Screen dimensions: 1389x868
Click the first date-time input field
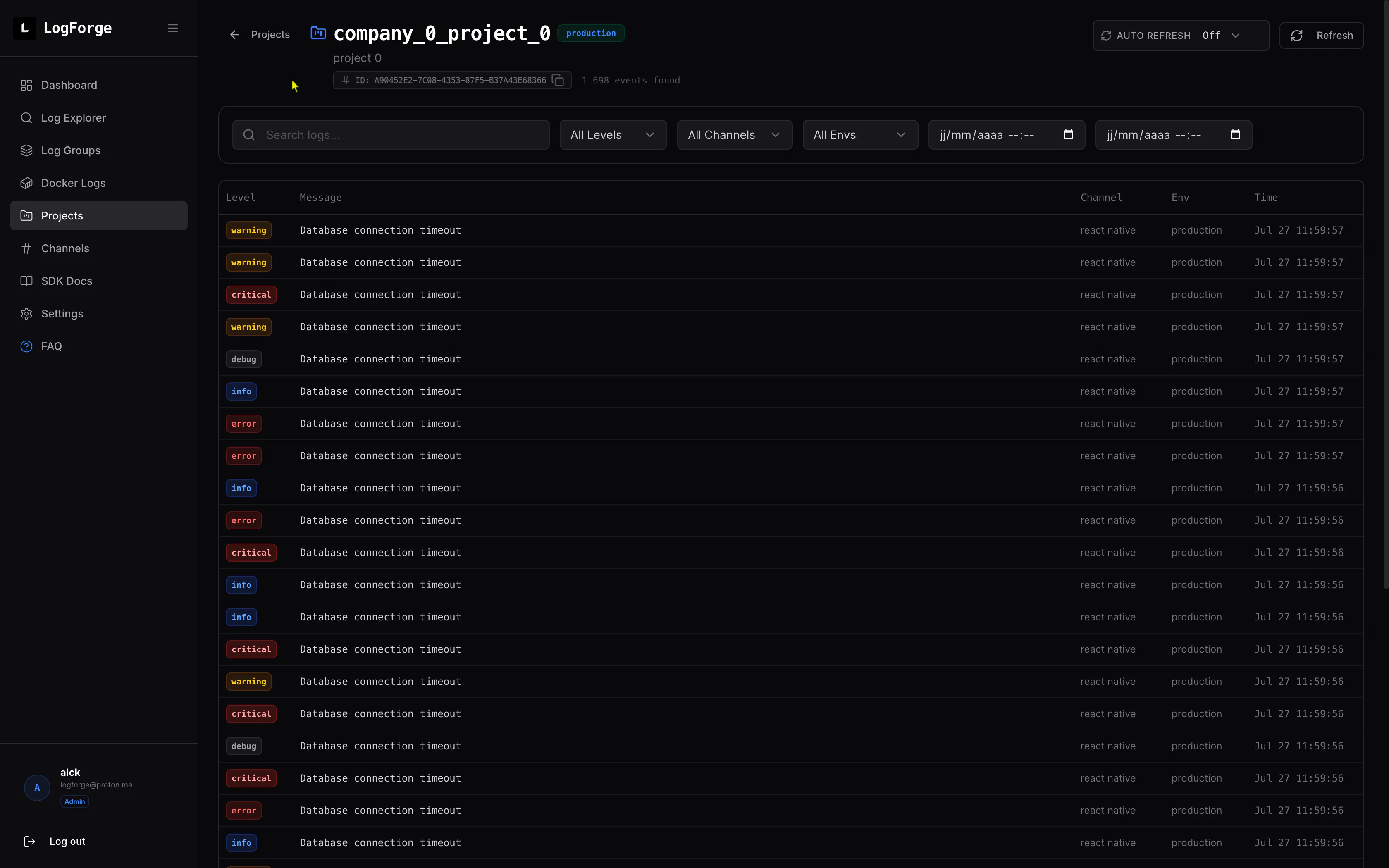pos(1006,135)
